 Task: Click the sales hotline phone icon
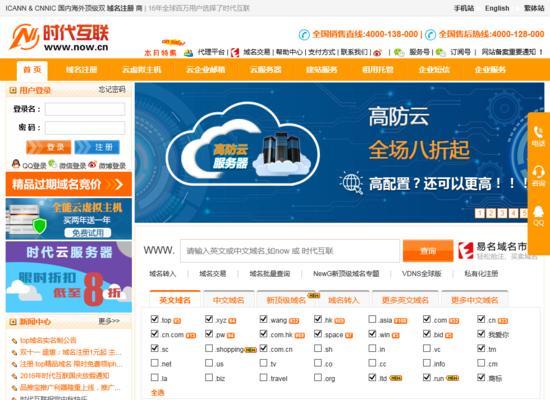[304, 34]
